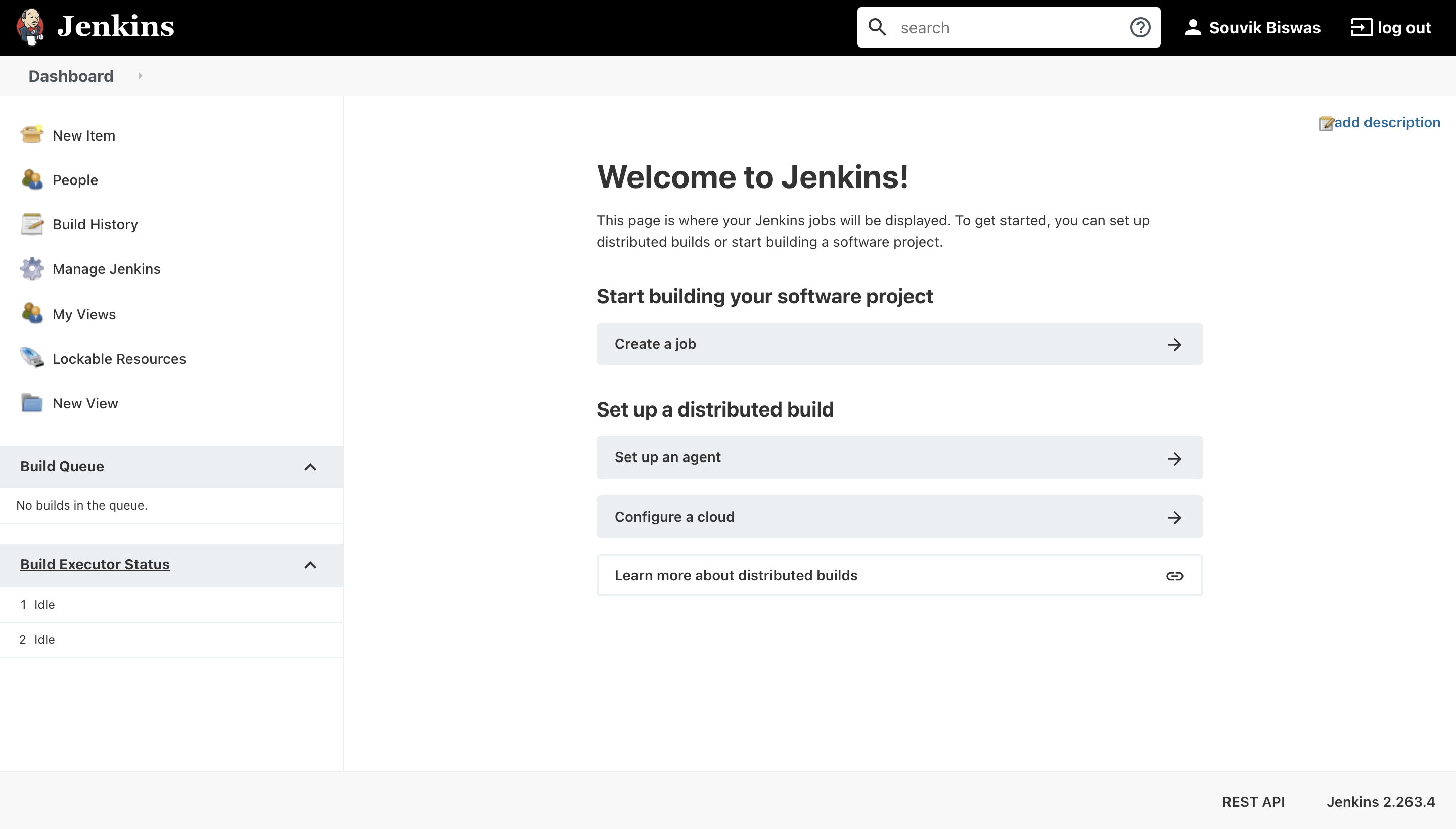Click the Jenkins butler logo icon
Viewport: 1456px width, 829px height.
click(31, 27)
